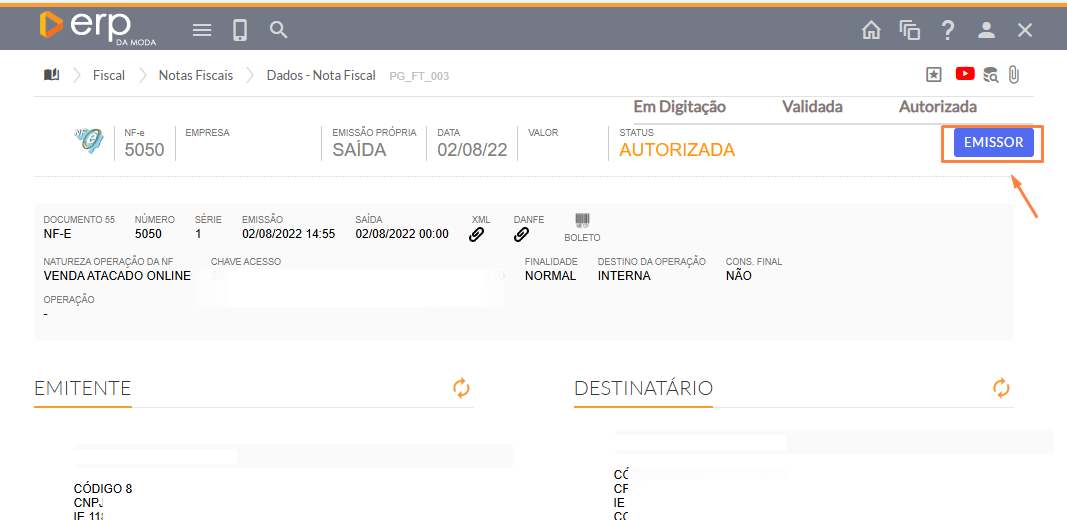Click the Boleto barcode icon
The height and width of the screenshot is (520, 1067).
[x=582, y=220]
